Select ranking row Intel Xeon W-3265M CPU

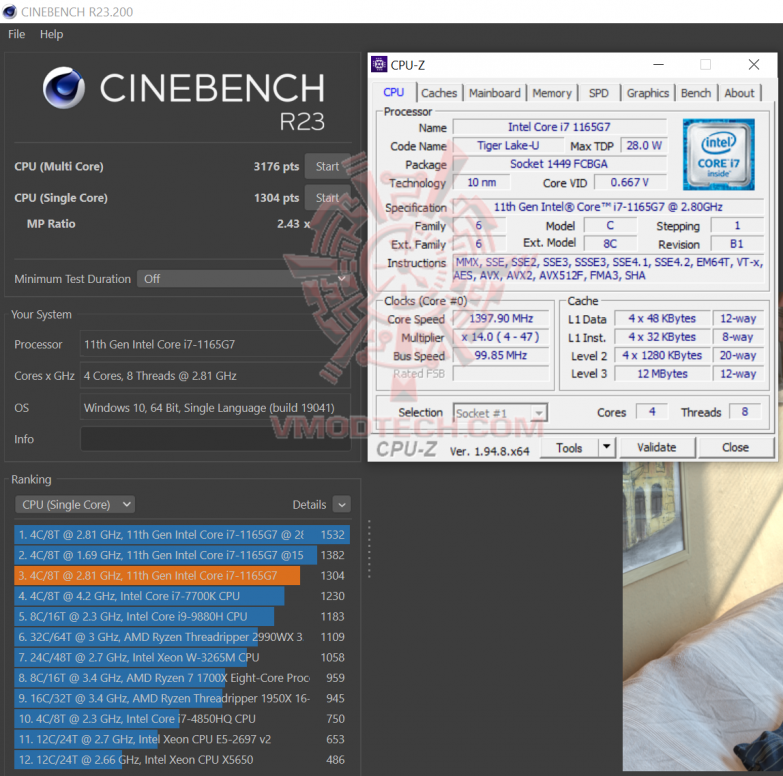[x=182, y=657]
